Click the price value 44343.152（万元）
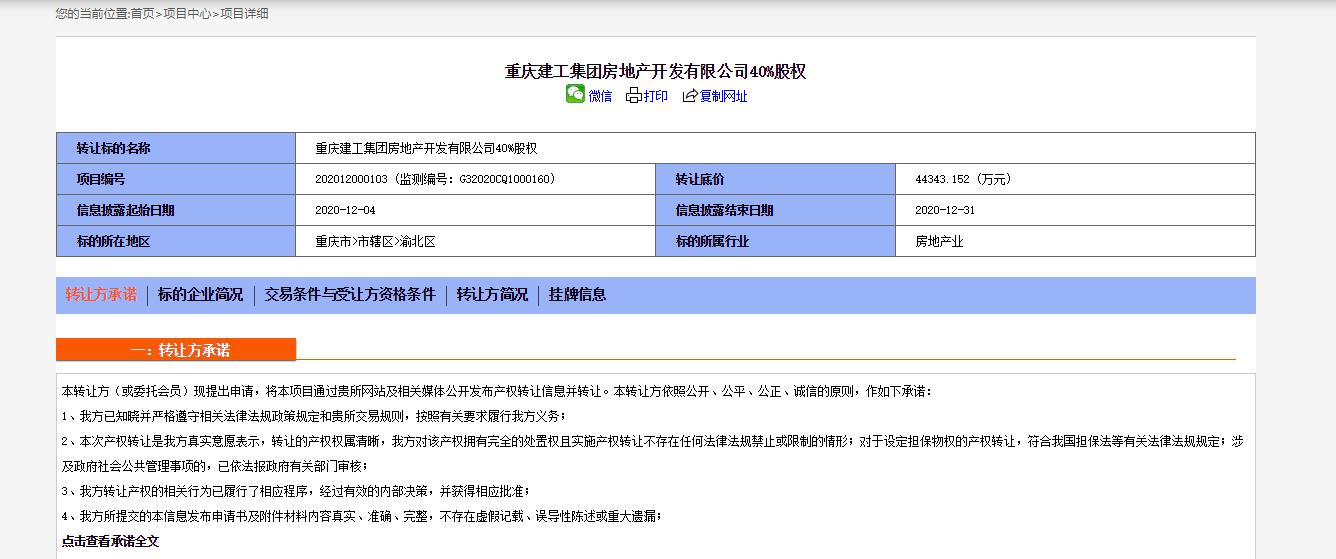This screenshot has height=559, width=1336. coord(965,179)
